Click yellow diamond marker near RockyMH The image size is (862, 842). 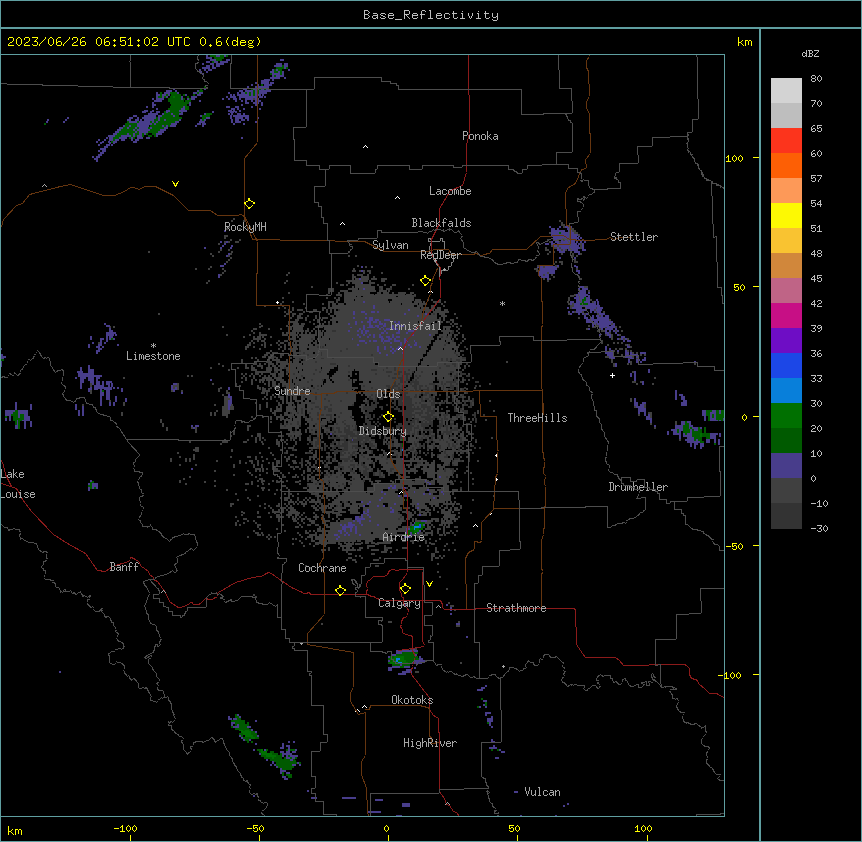[249, 204]
